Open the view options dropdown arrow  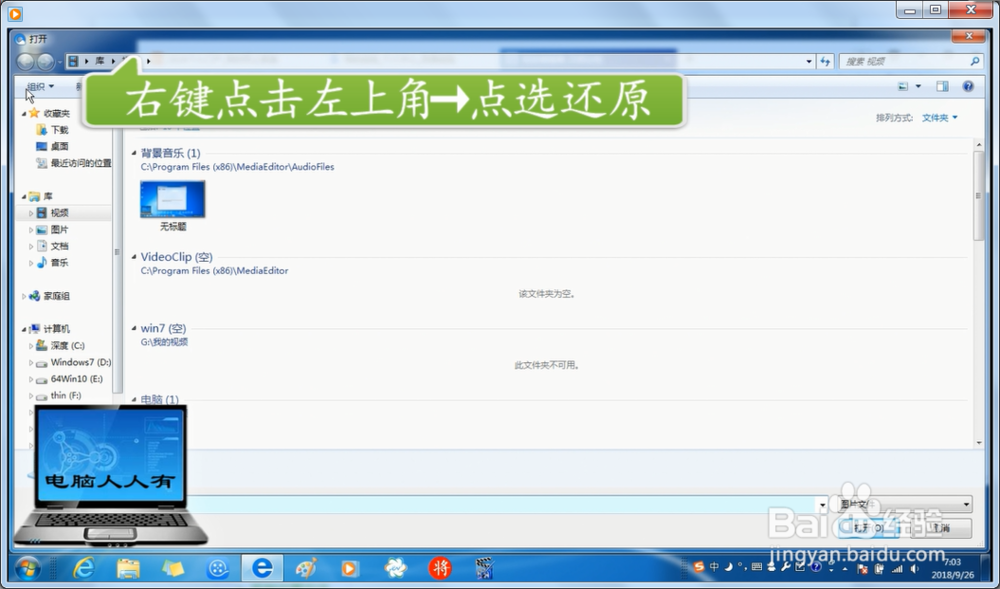tap(918, 87)
